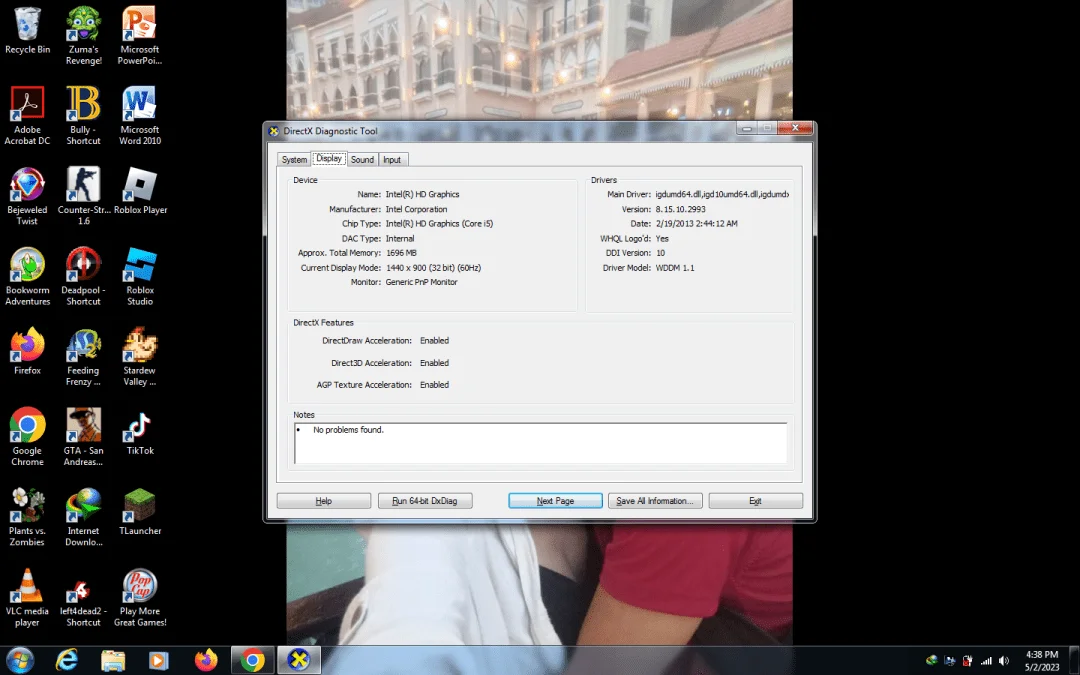Image resolution: width=1080 pixels, height=675 pixels.
Task: Switch to the System tab
Action: pos(294,159)
